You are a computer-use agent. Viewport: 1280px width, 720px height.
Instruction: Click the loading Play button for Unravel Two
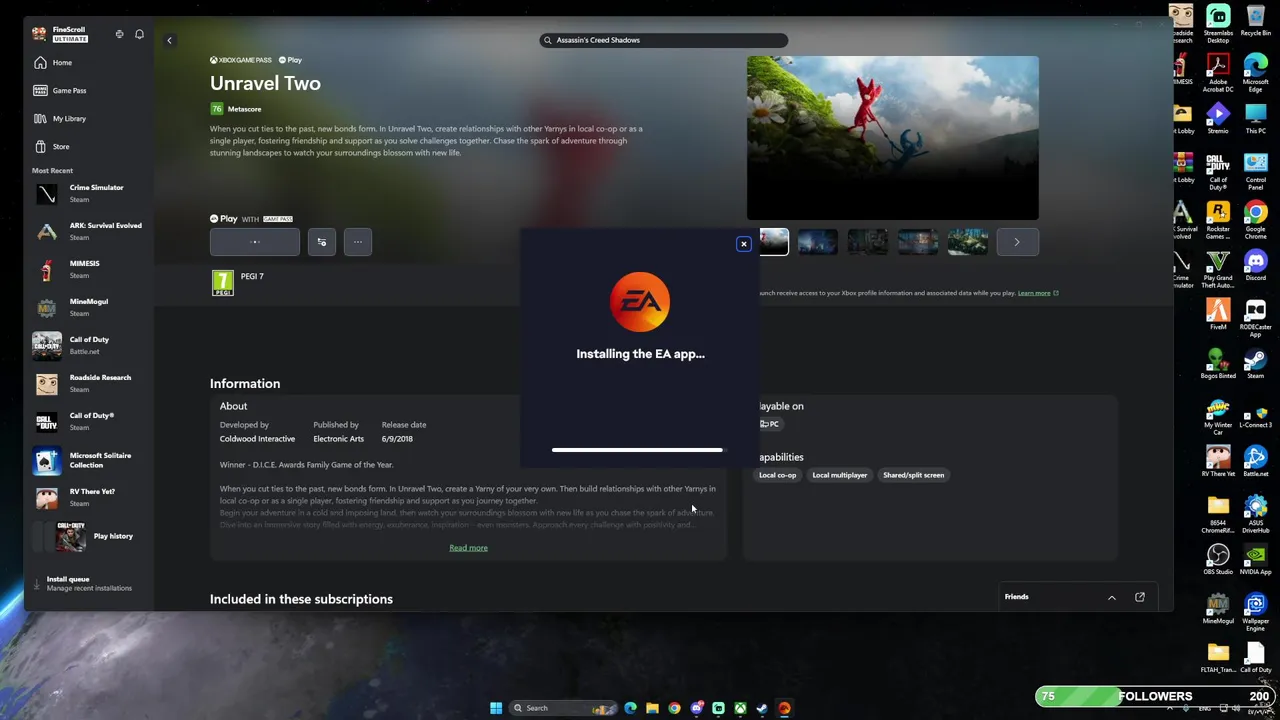(255, 242)
